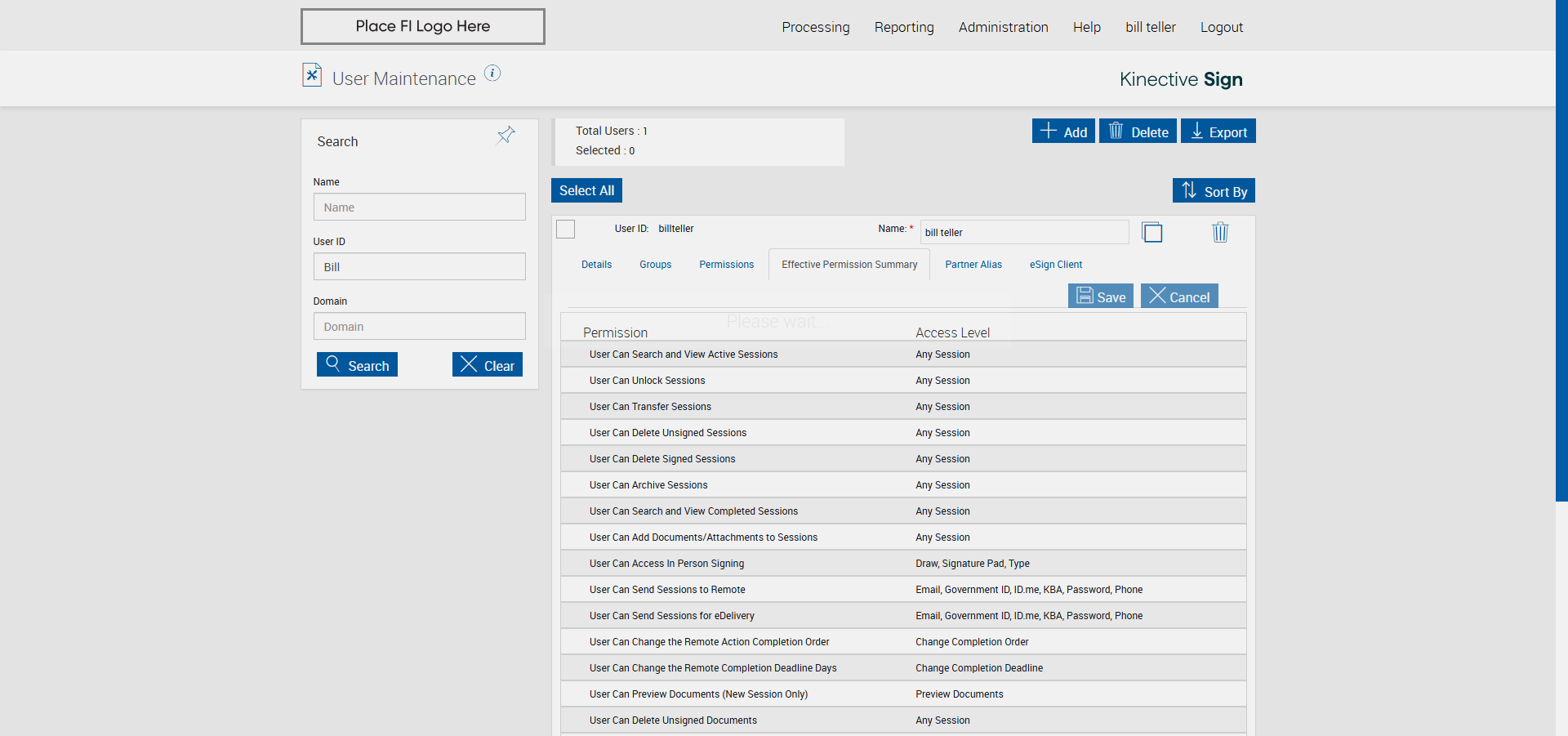
Task: Open the eSign Client tab
Action: coord(1055,265)
